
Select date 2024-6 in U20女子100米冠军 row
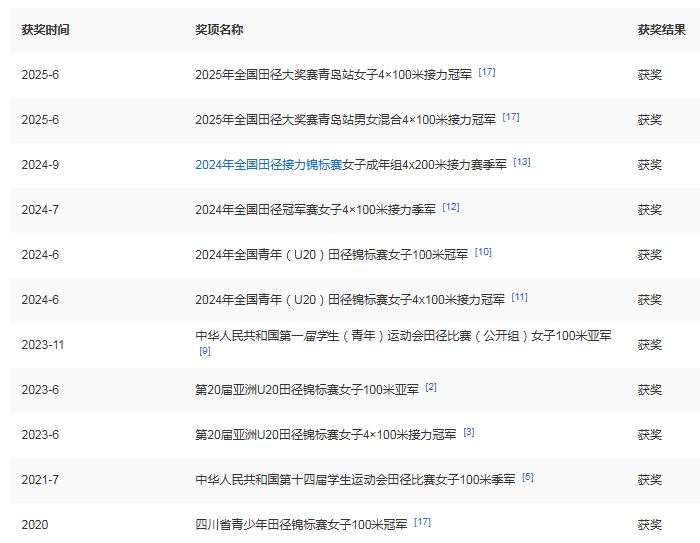[40, 255]
